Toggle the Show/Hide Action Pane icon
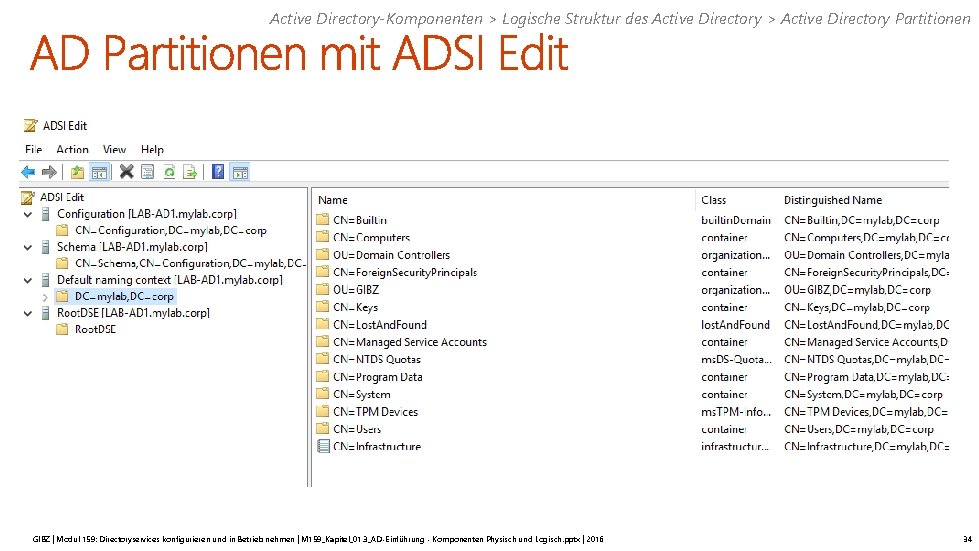Screen dimensions: 979x551 [x=240, y=172]
